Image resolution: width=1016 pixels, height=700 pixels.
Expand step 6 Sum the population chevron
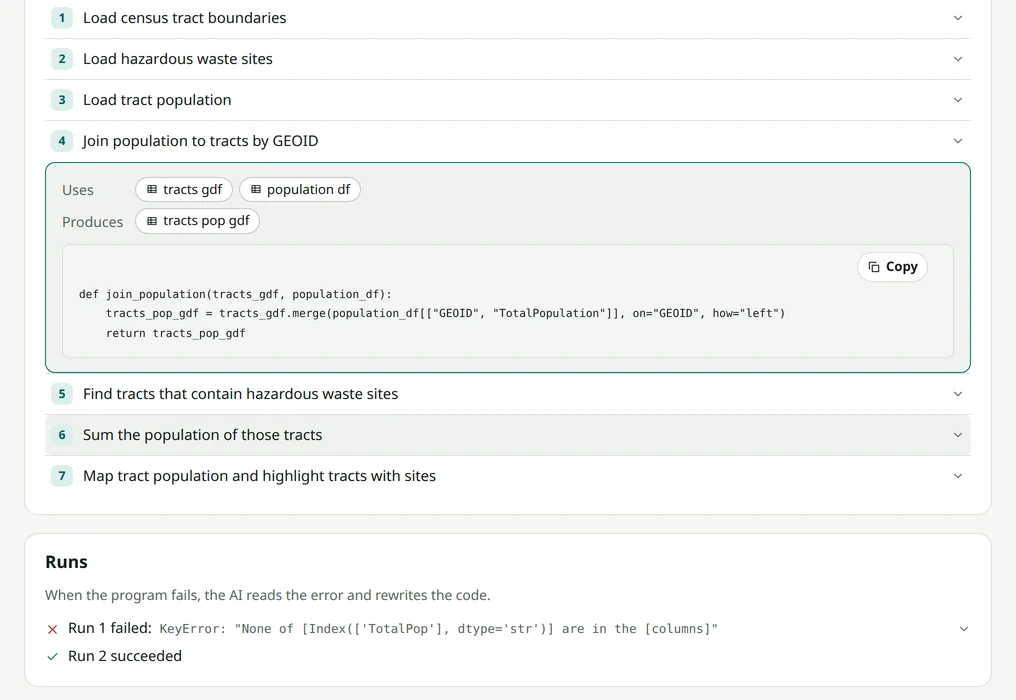pos(958,435)
